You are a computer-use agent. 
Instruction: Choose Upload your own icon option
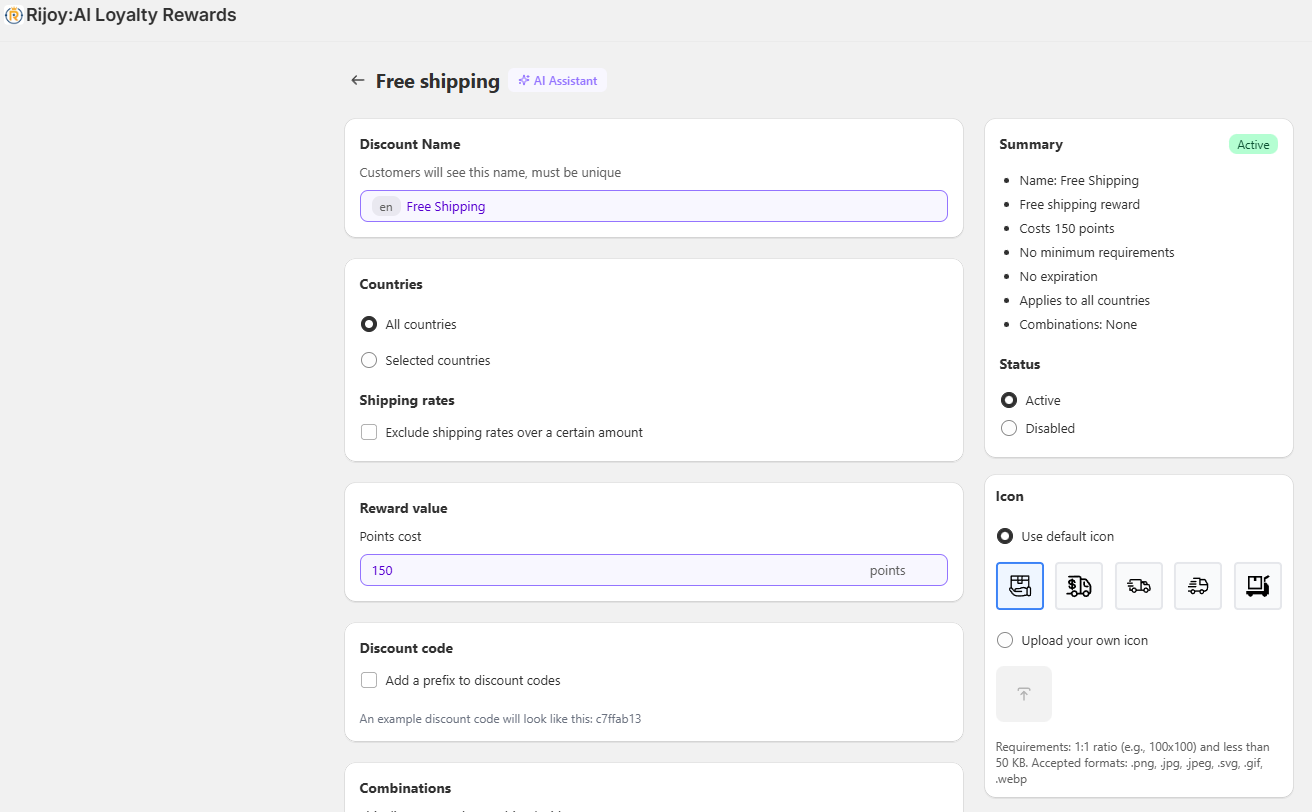[1004, 640]
